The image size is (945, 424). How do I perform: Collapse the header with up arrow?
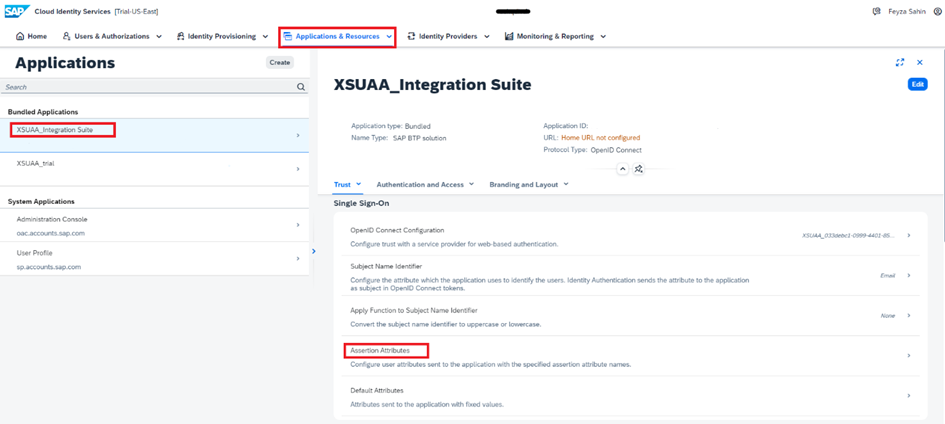point(623,169)
